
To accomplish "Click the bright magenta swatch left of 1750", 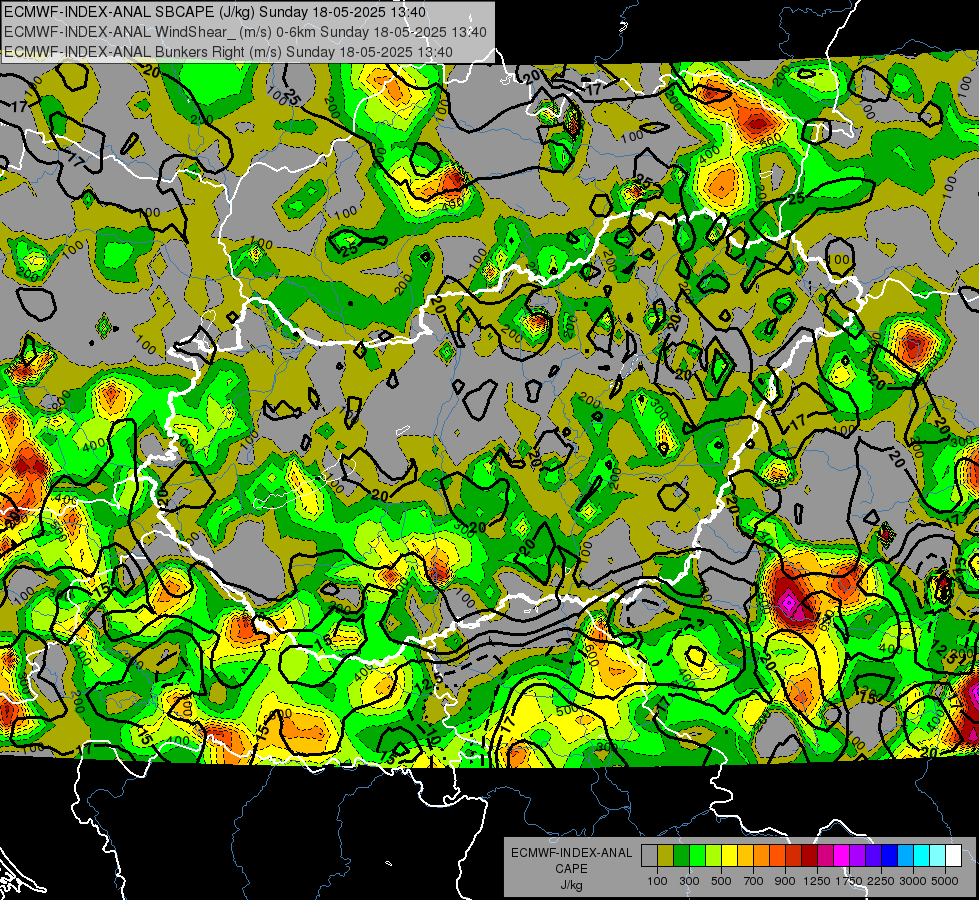I will [x=842, y=856].
